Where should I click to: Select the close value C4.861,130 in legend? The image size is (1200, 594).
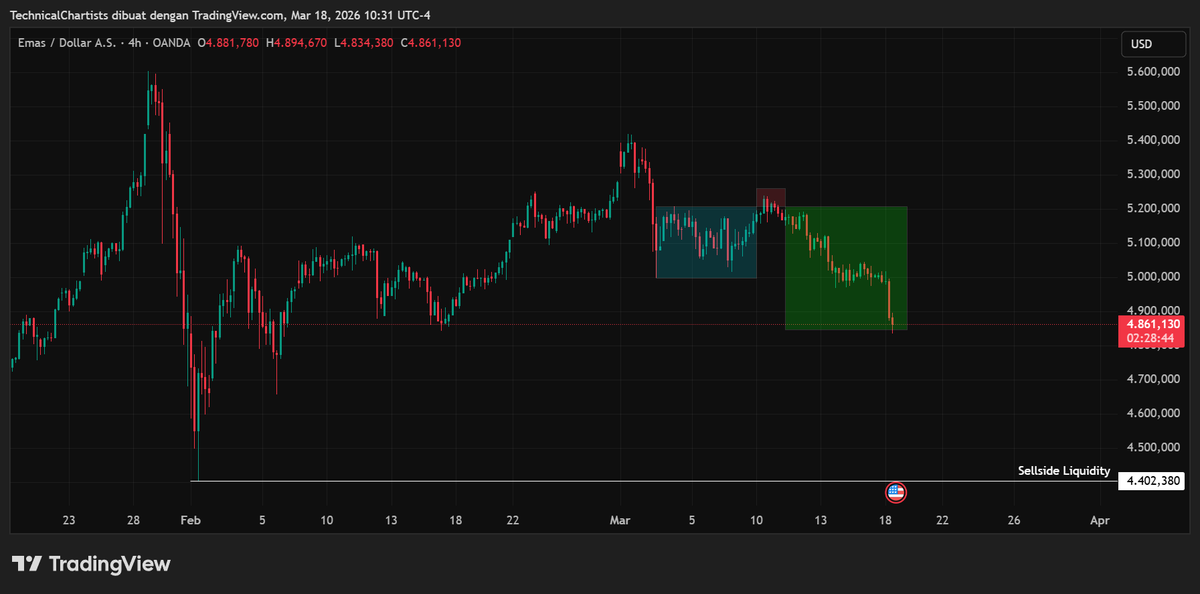coord(431,43)
